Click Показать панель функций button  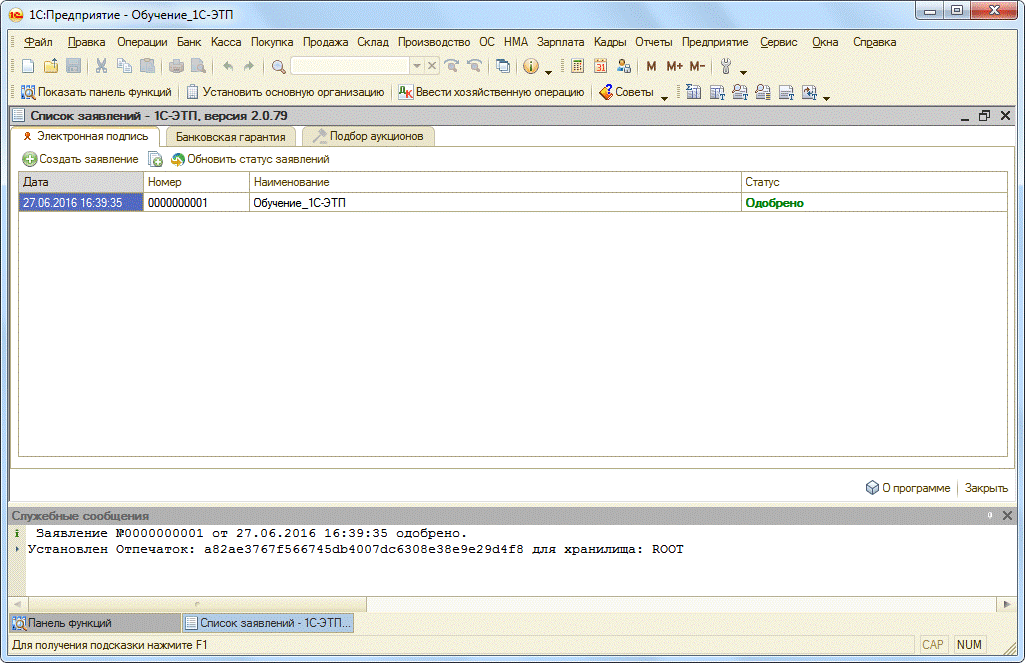96,92
